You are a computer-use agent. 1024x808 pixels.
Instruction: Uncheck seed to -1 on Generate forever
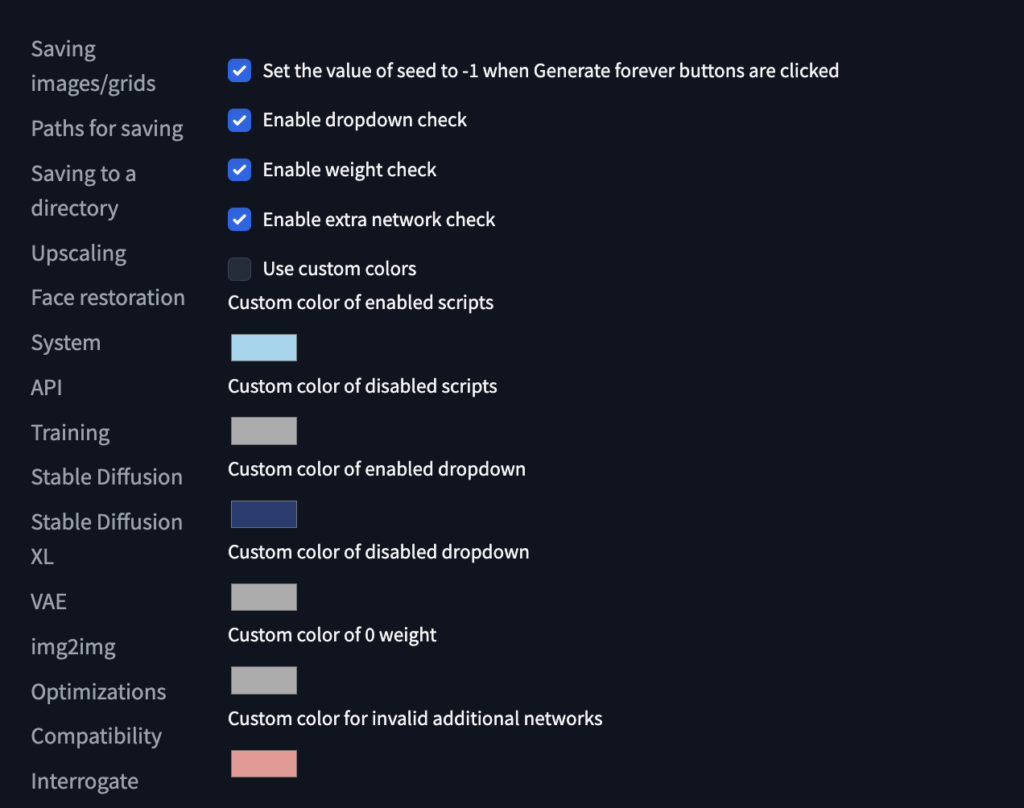point(239,71)
